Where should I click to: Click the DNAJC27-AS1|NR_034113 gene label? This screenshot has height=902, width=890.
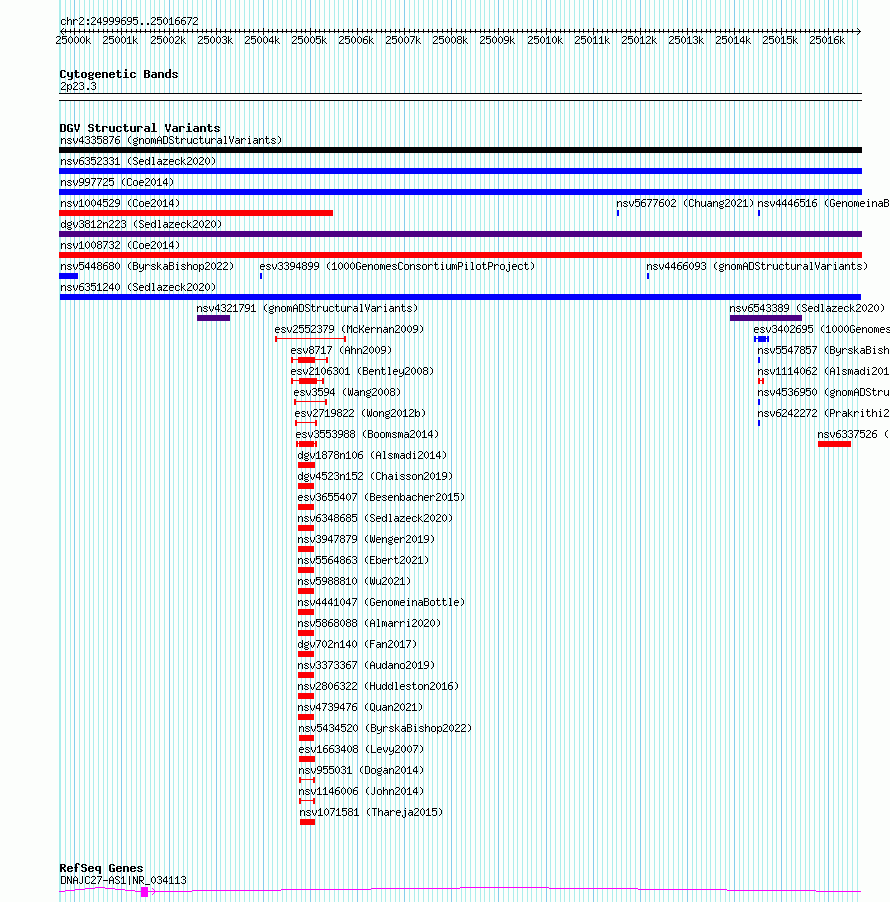tap(123, 880)
